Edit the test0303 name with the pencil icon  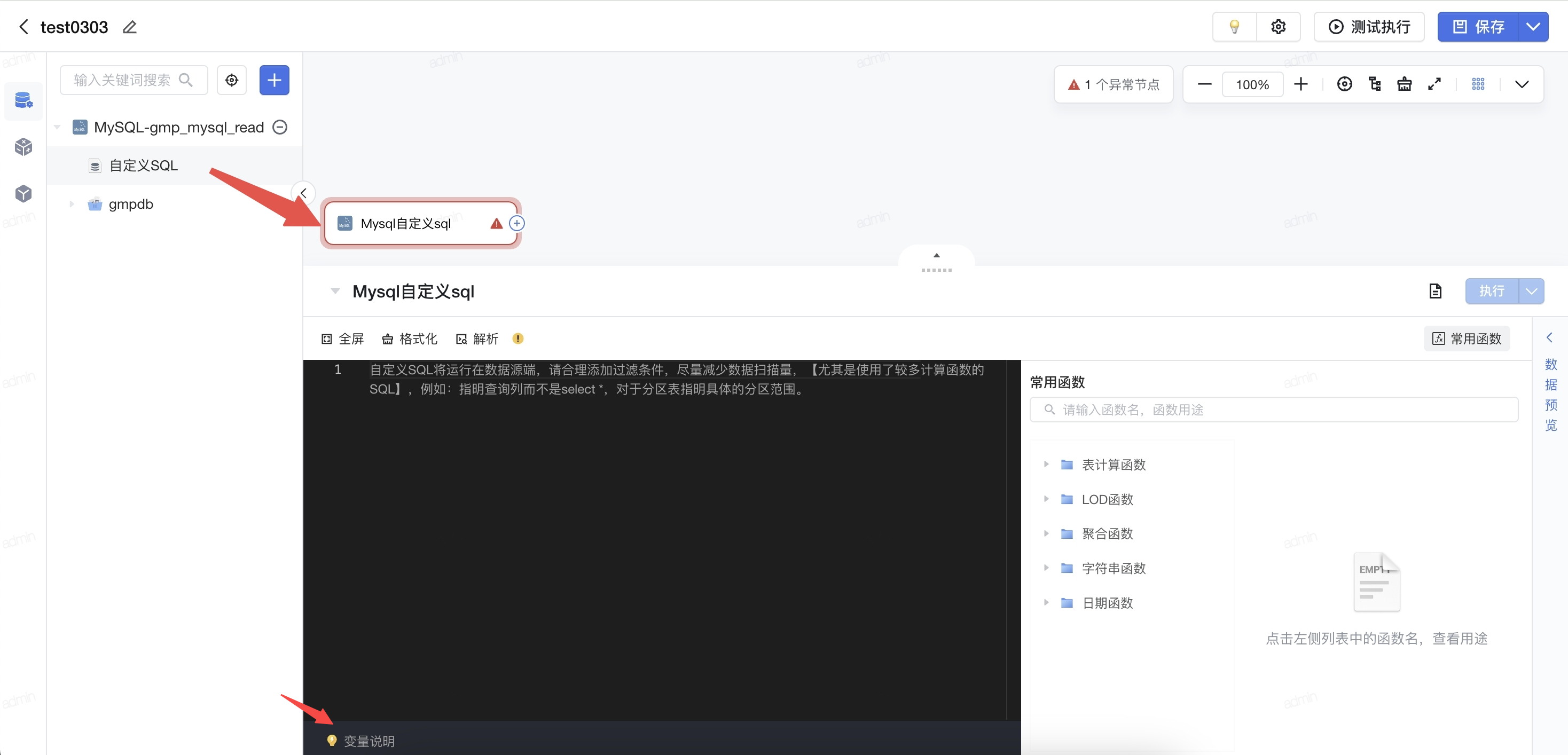click(130, 27)
